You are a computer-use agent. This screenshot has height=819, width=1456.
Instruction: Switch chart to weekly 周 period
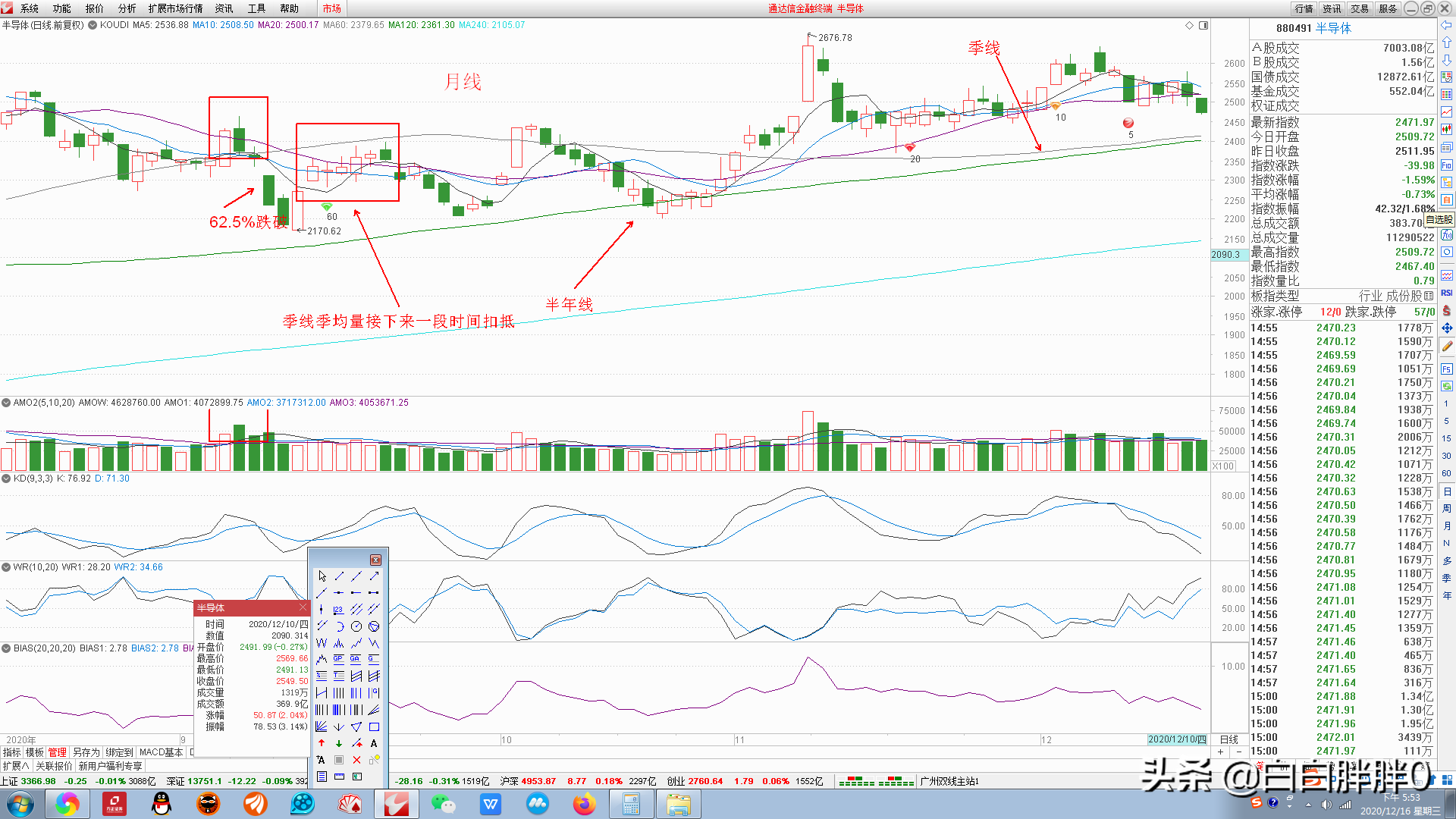click(x=1447, y=508)
